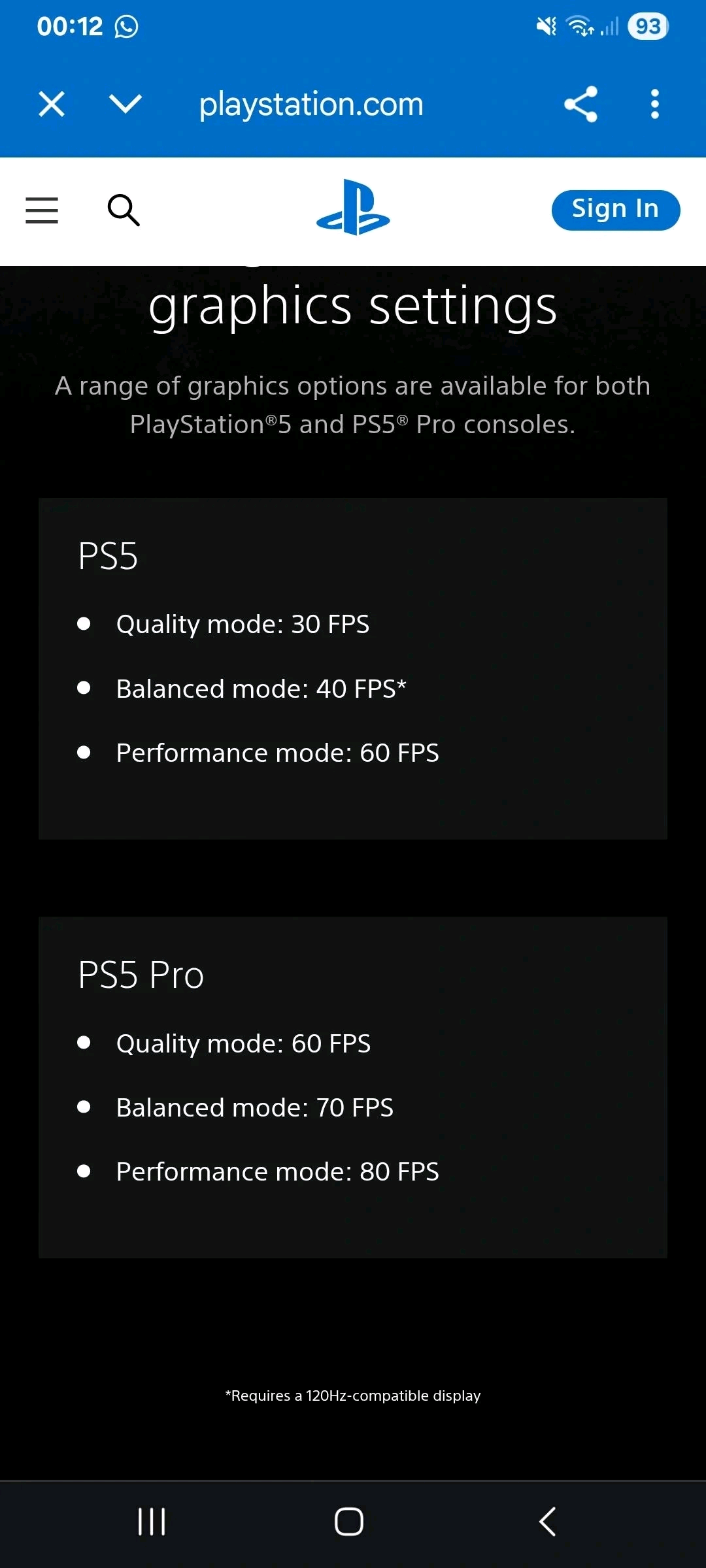
Task: Select the PS5 Pro card heading
Action: tap(141, 975)
